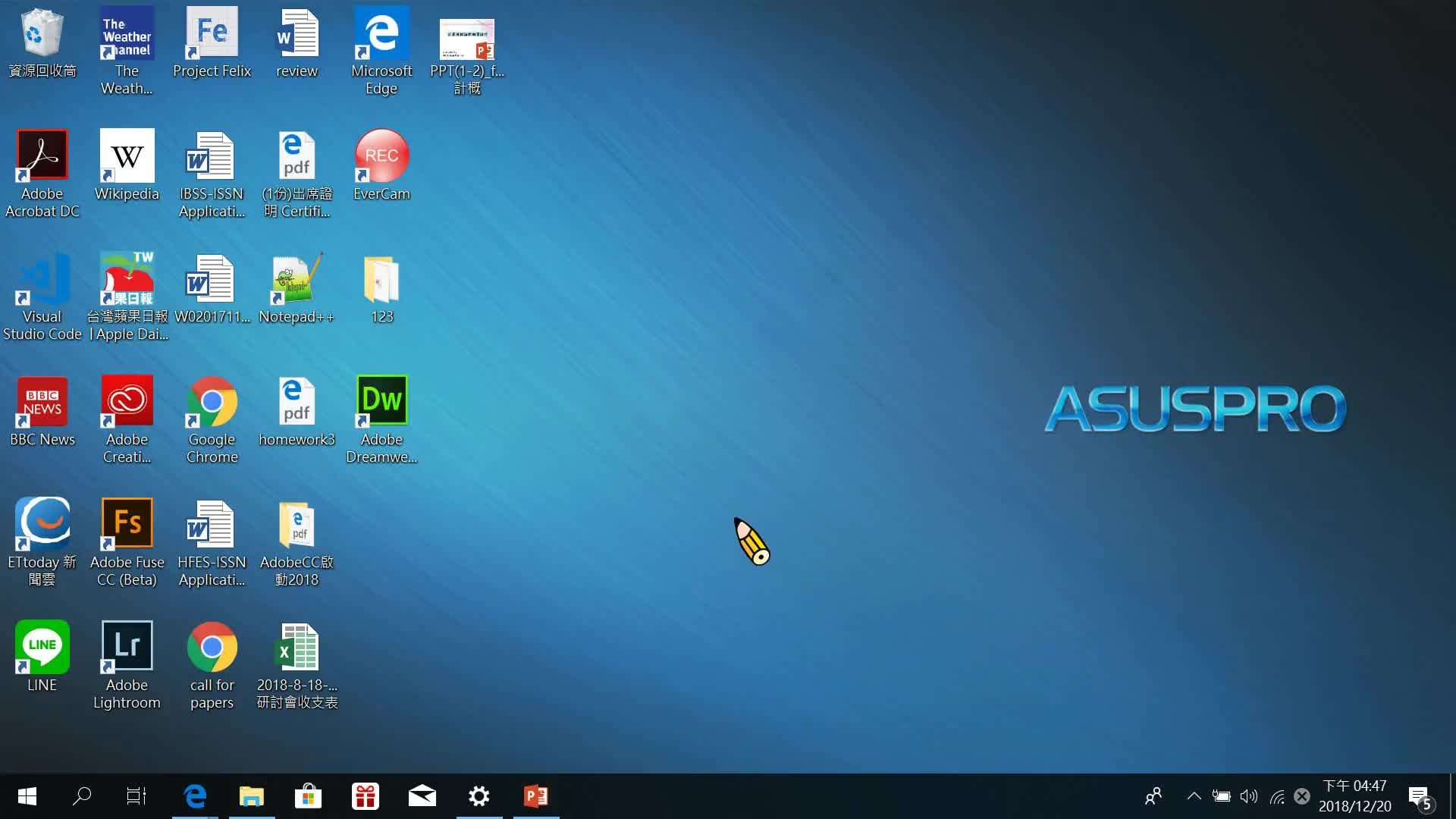Viewport: 1456px width, 819px height.
Task: Select the EverCam REC shortcut
Action: pos(381,165)
